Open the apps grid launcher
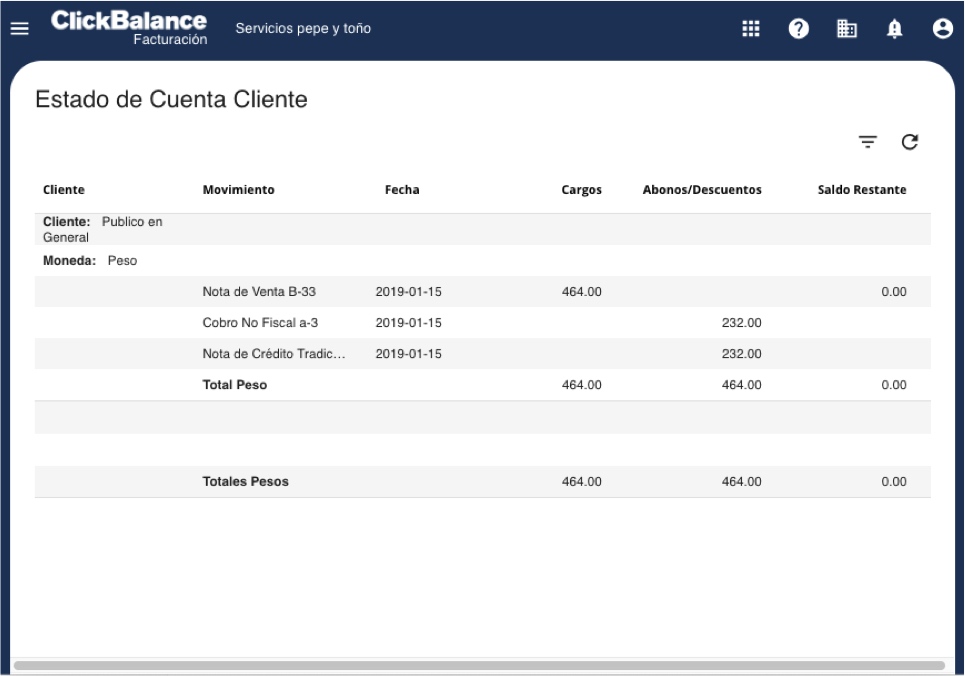The height and width of the screenshot is (676, 965). click(x=749, y=29)
